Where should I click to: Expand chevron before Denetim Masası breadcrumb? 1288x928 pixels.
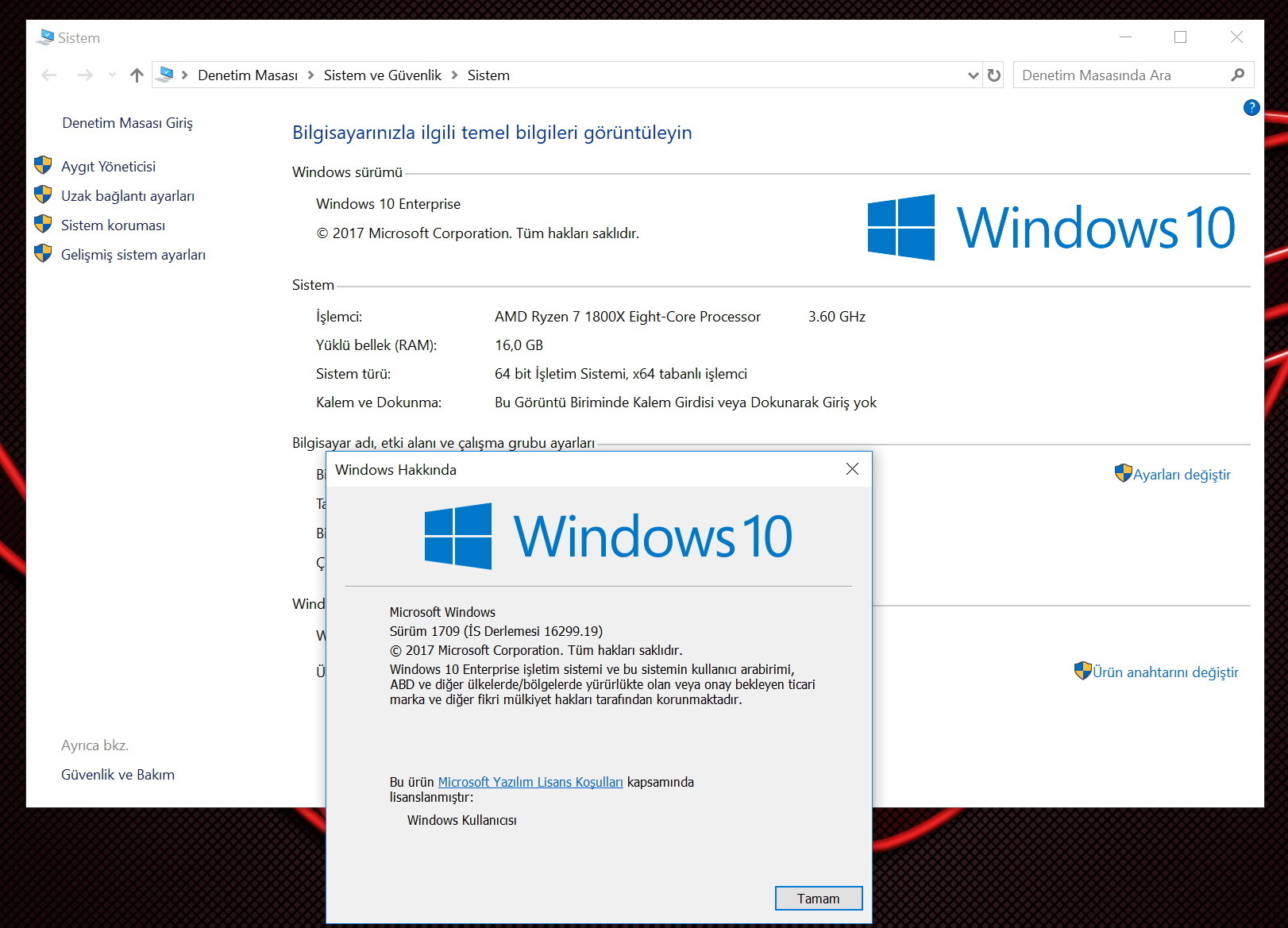point(185,75)
